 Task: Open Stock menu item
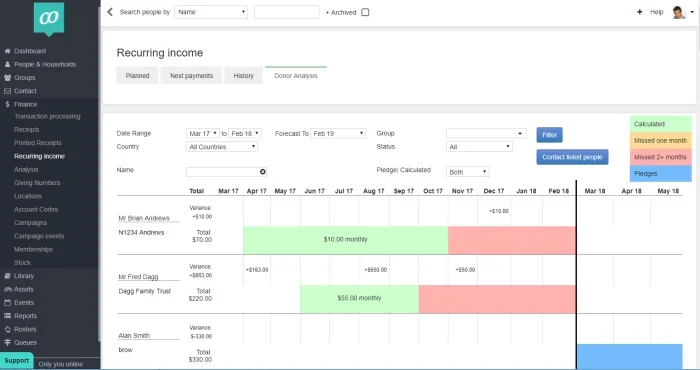click(x=22, y=263)
